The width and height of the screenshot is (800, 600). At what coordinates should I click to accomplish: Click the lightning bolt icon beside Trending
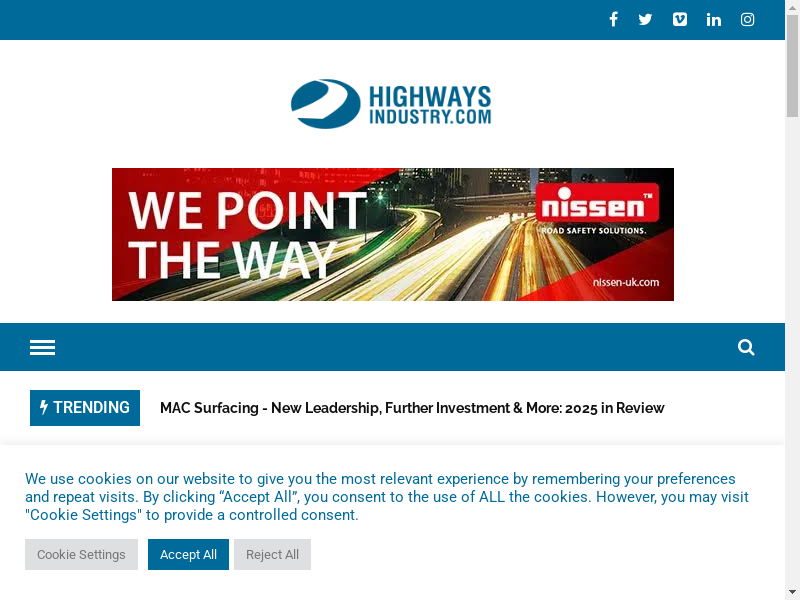pos(44,407)
